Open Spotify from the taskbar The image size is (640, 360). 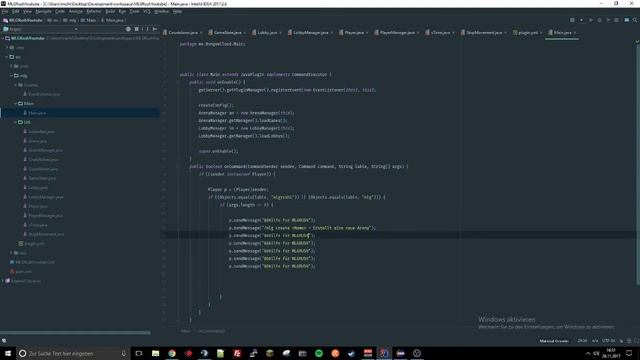[x=319, y=353]
